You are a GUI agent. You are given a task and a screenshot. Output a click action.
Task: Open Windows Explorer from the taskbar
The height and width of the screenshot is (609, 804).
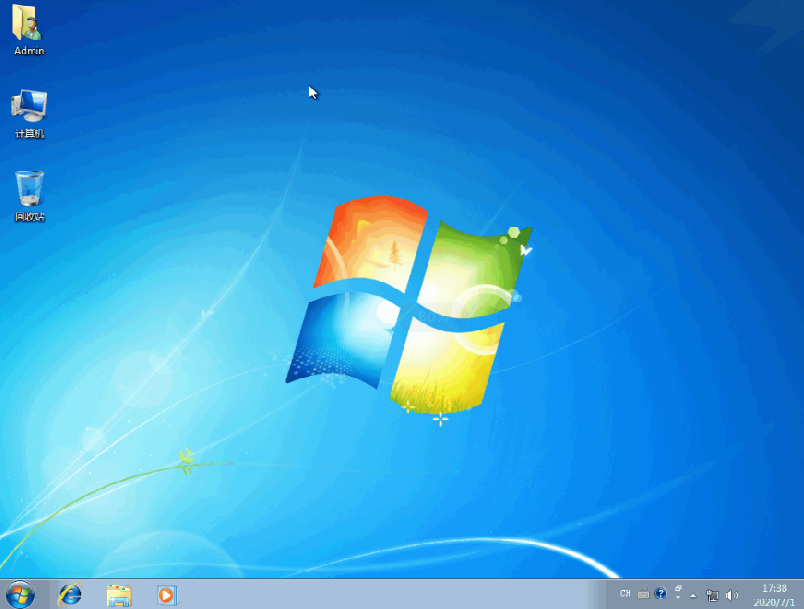point(119,597)
